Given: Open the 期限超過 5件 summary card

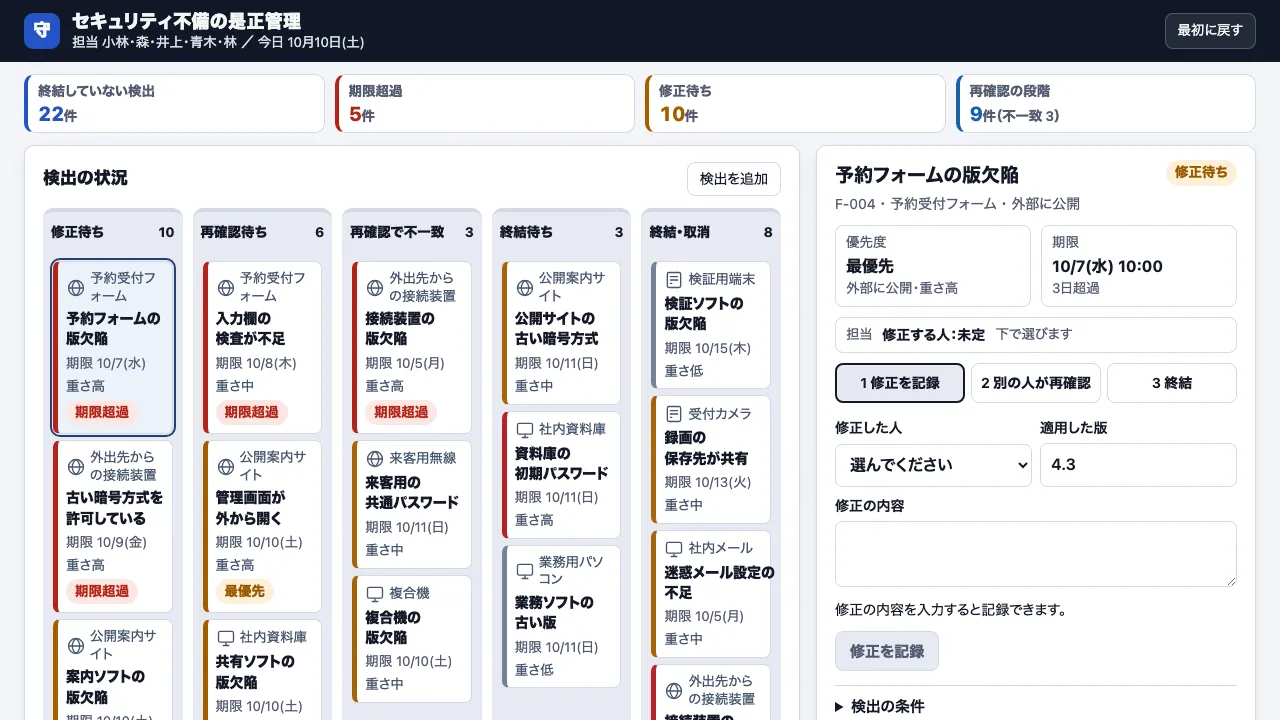Looking at the screenshot, I should coord(485,103).
